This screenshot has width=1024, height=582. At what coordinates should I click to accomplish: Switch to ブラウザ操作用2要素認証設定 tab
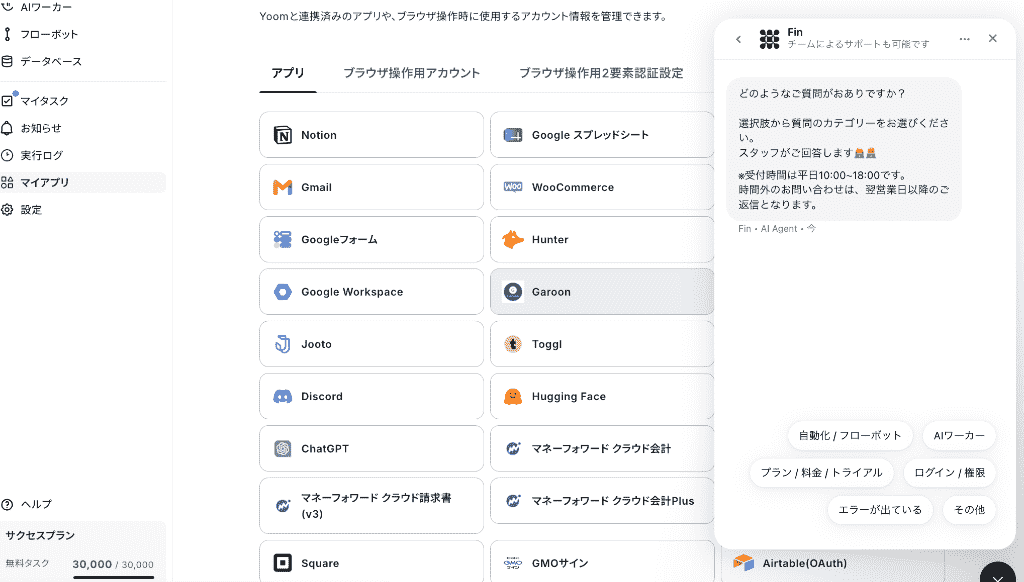click(x=601, y=73)
